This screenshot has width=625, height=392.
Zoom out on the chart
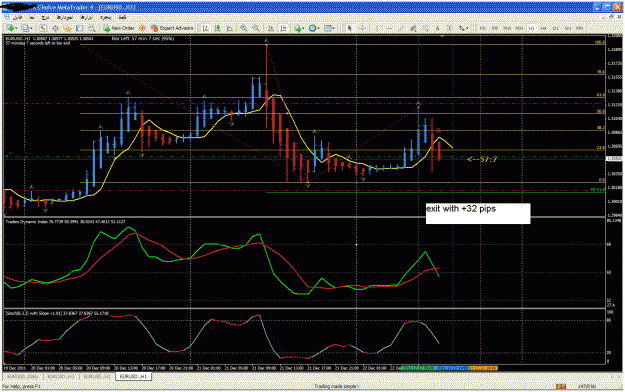click(256, 28)
